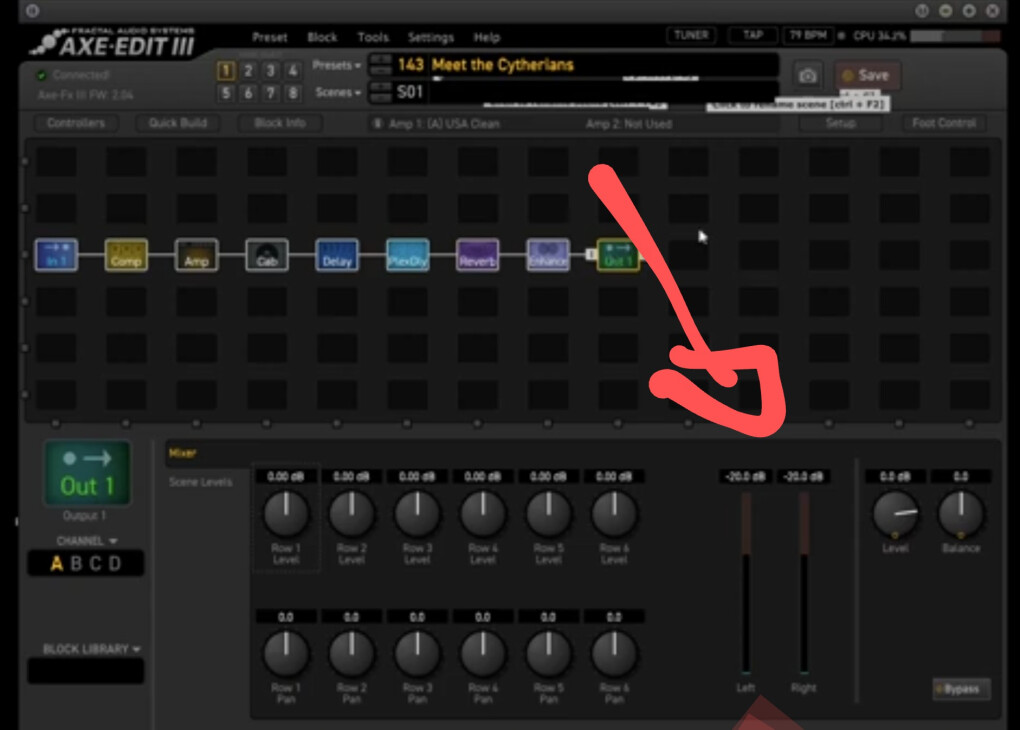Open the block library selection box
1020x730 pixels.
[85, 671]
